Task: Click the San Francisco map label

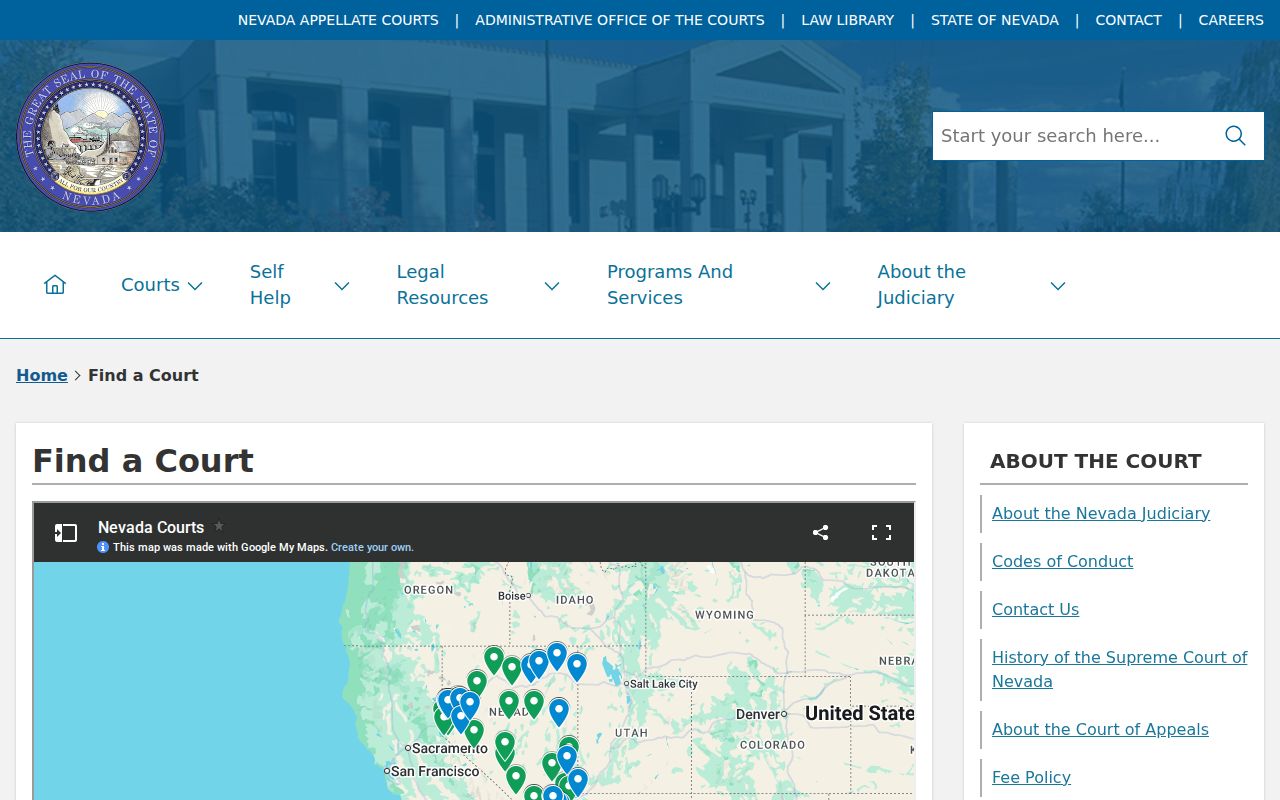Action: click(x=435, y=771)
